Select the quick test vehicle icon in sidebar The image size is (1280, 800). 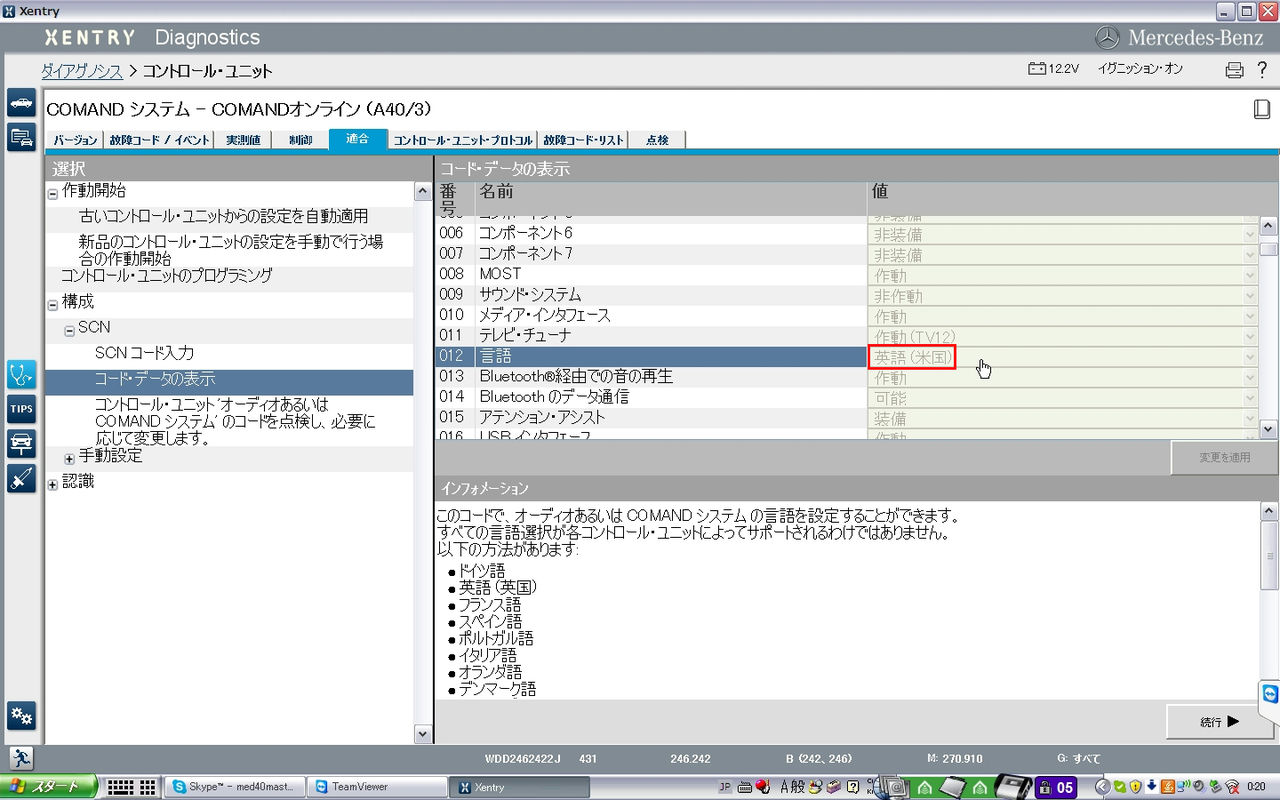[x=21, y=103]
